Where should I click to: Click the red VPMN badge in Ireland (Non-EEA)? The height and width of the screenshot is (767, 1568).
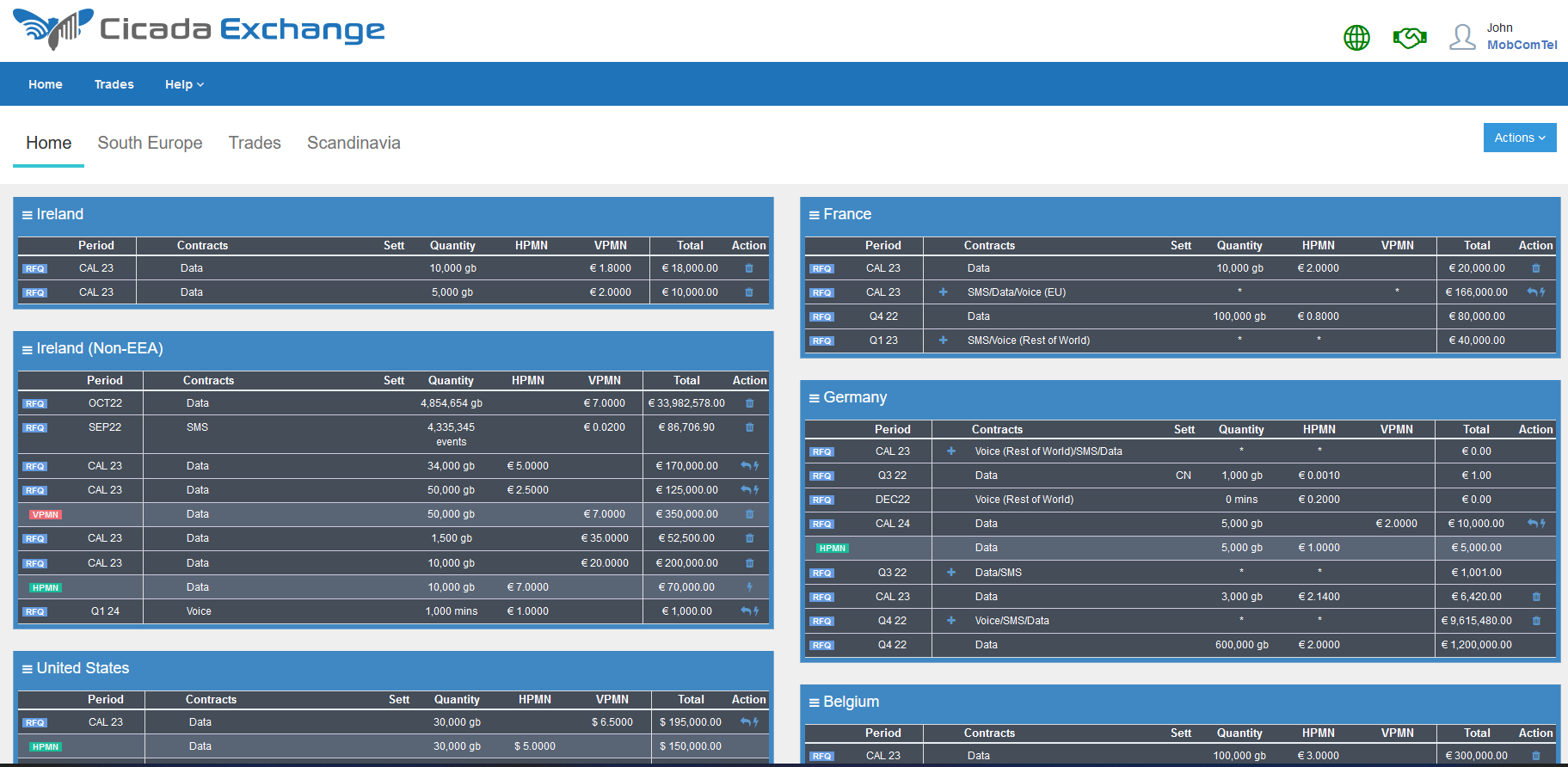pyautogui.click(x=46, y=515)
